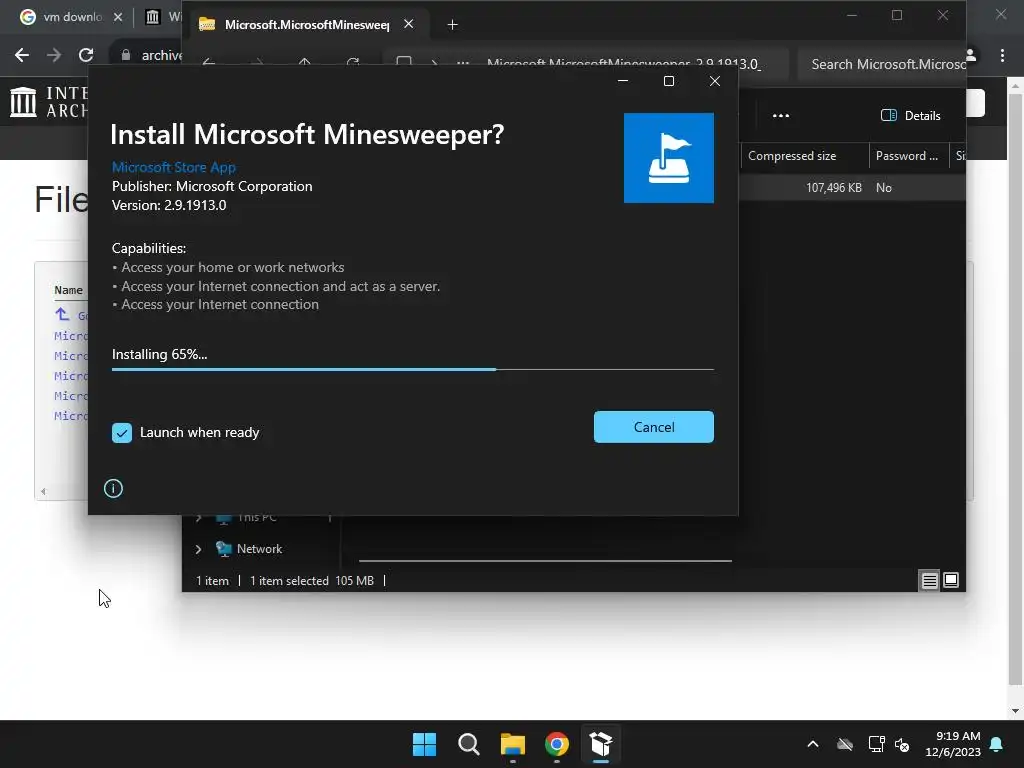Switch to the vm download Chrome tab
The height and width of the screenshot is (768, 1024).
pyautogui.click(x=62, y=17)
